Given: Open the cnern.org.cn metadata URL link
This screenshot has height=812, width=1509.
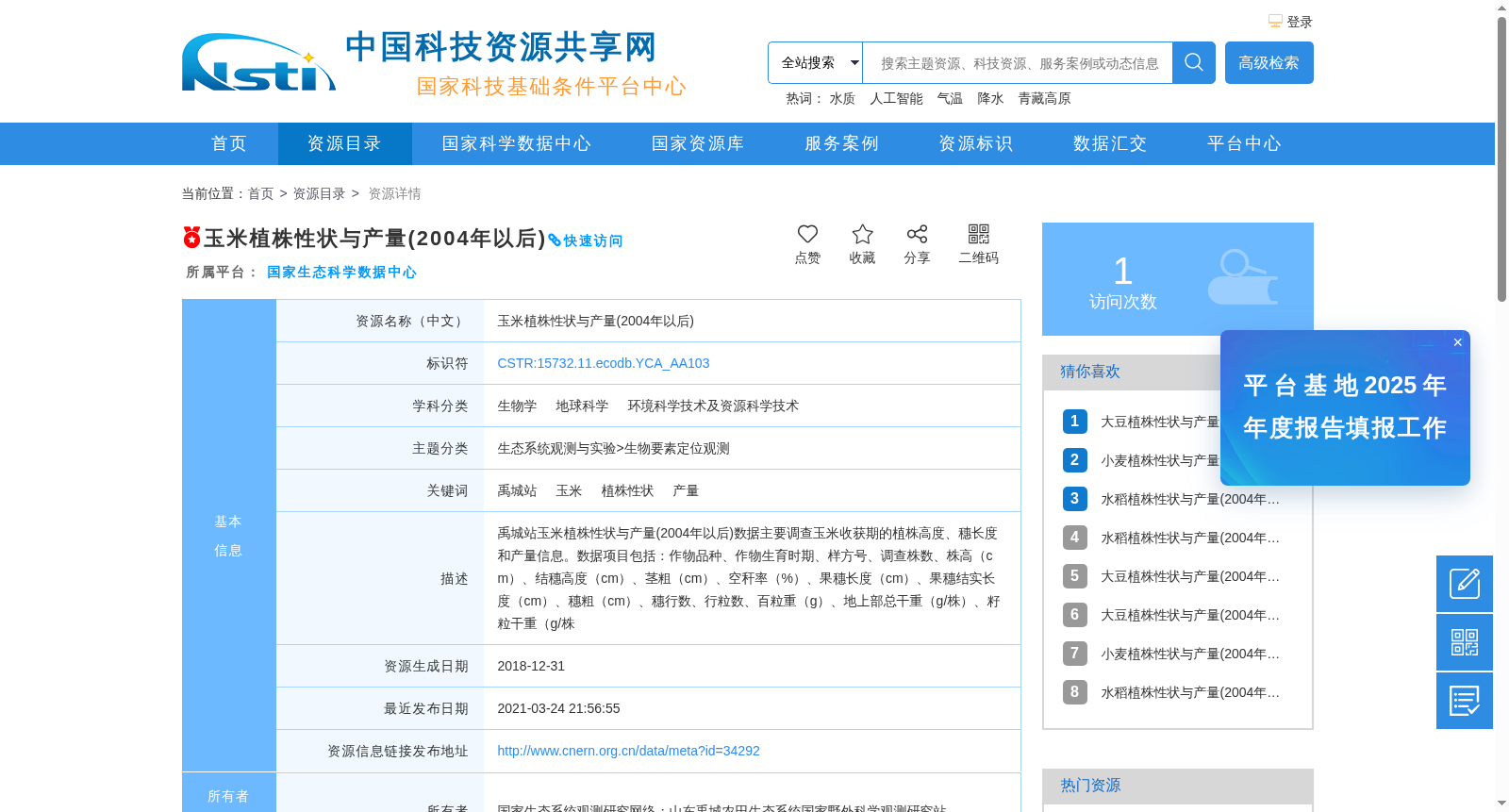Looking at the screenshot, I should tap(628, 751).
